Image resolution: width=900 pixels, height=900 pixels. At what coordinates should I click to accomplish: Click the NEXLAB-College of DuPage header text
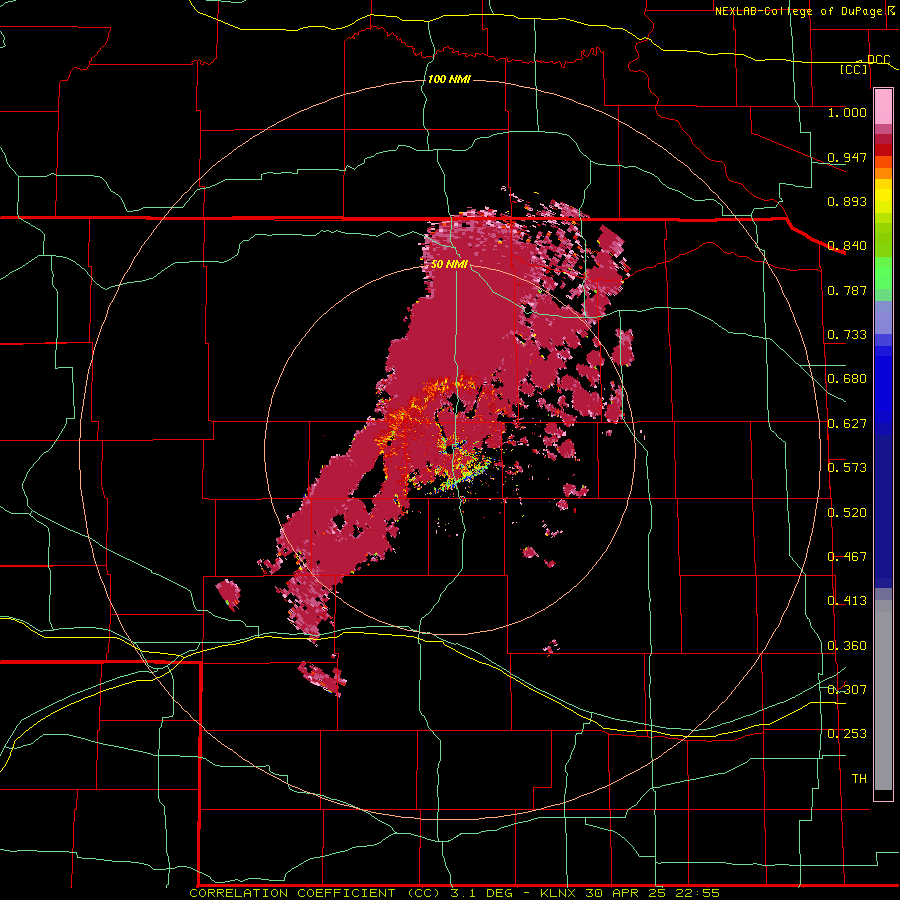[x=798, y=11]
